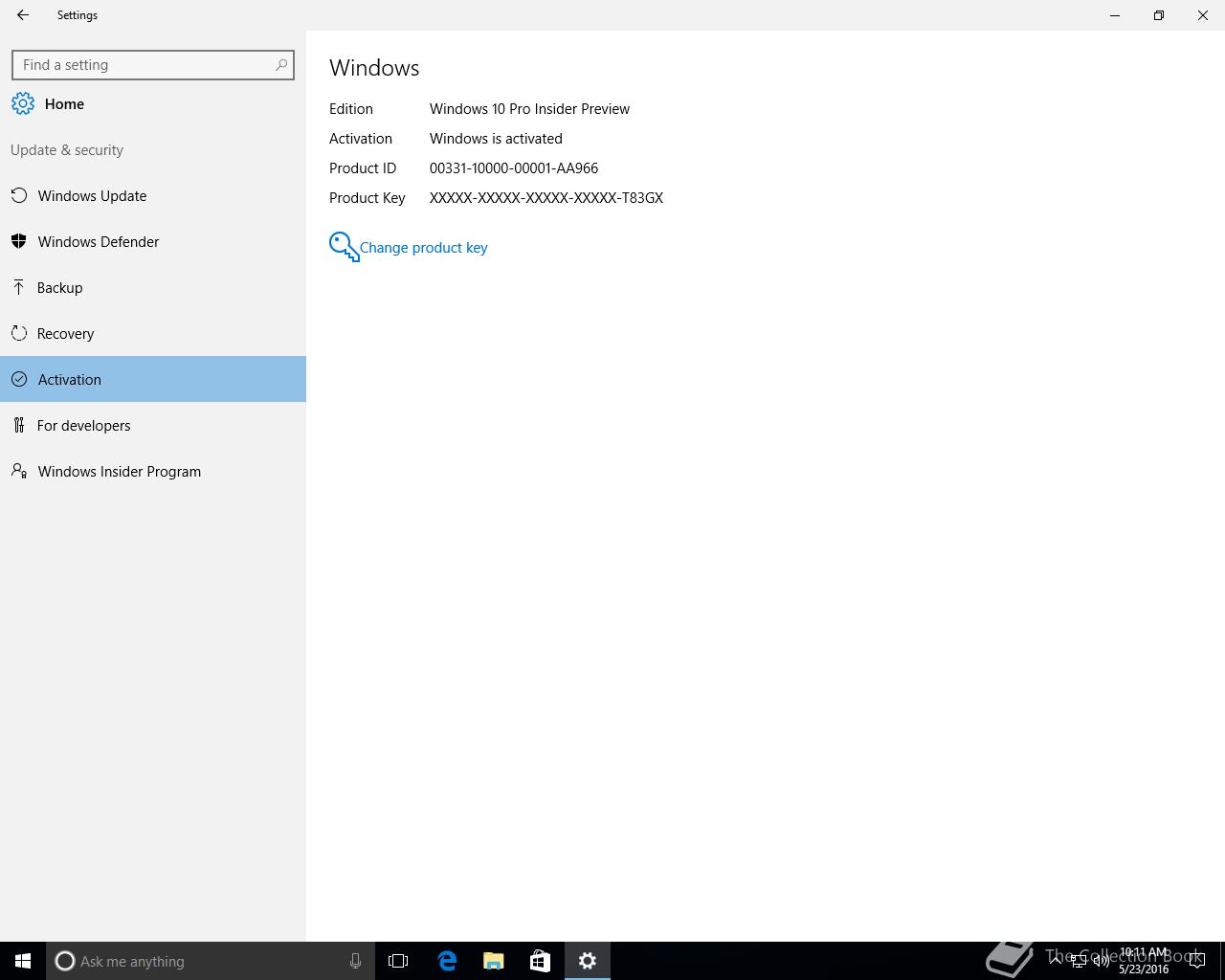Click the Update & security category label

[x=67, y=150]
